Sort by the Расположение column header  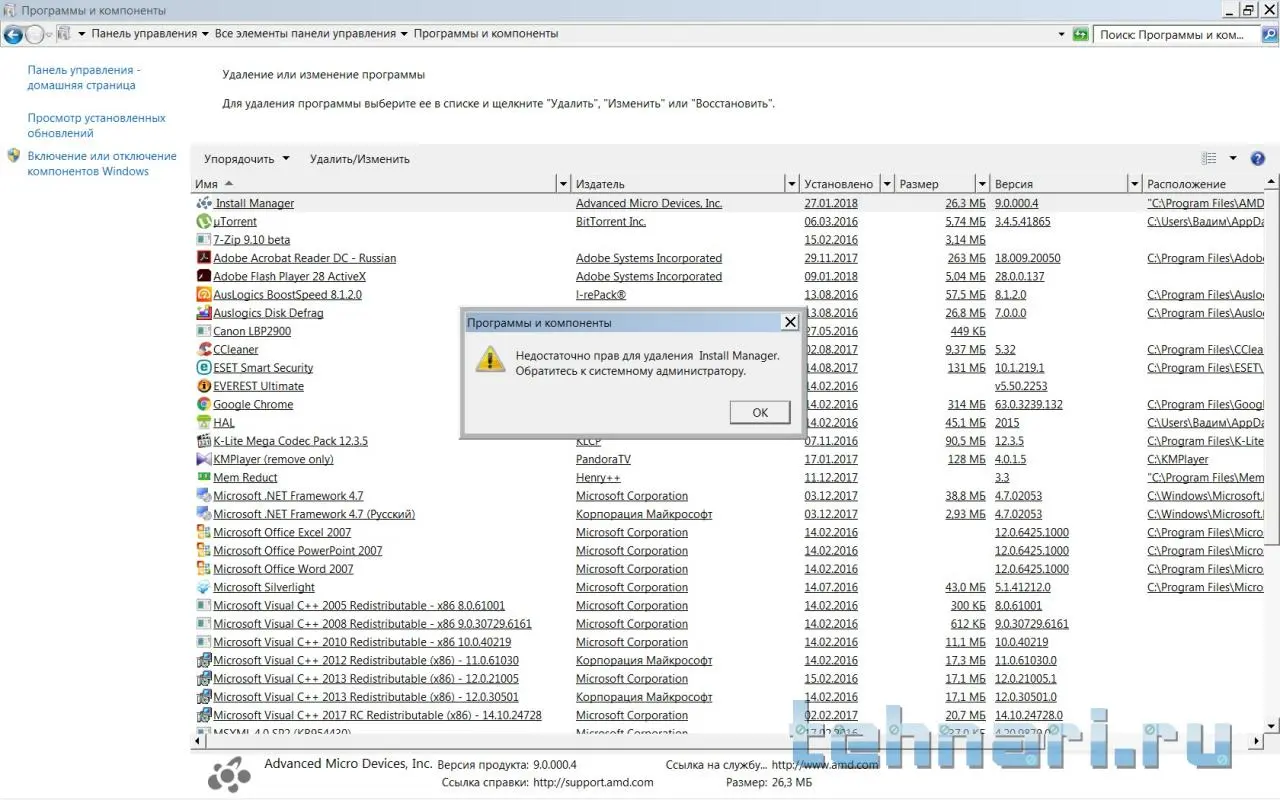pos(1203,184)
